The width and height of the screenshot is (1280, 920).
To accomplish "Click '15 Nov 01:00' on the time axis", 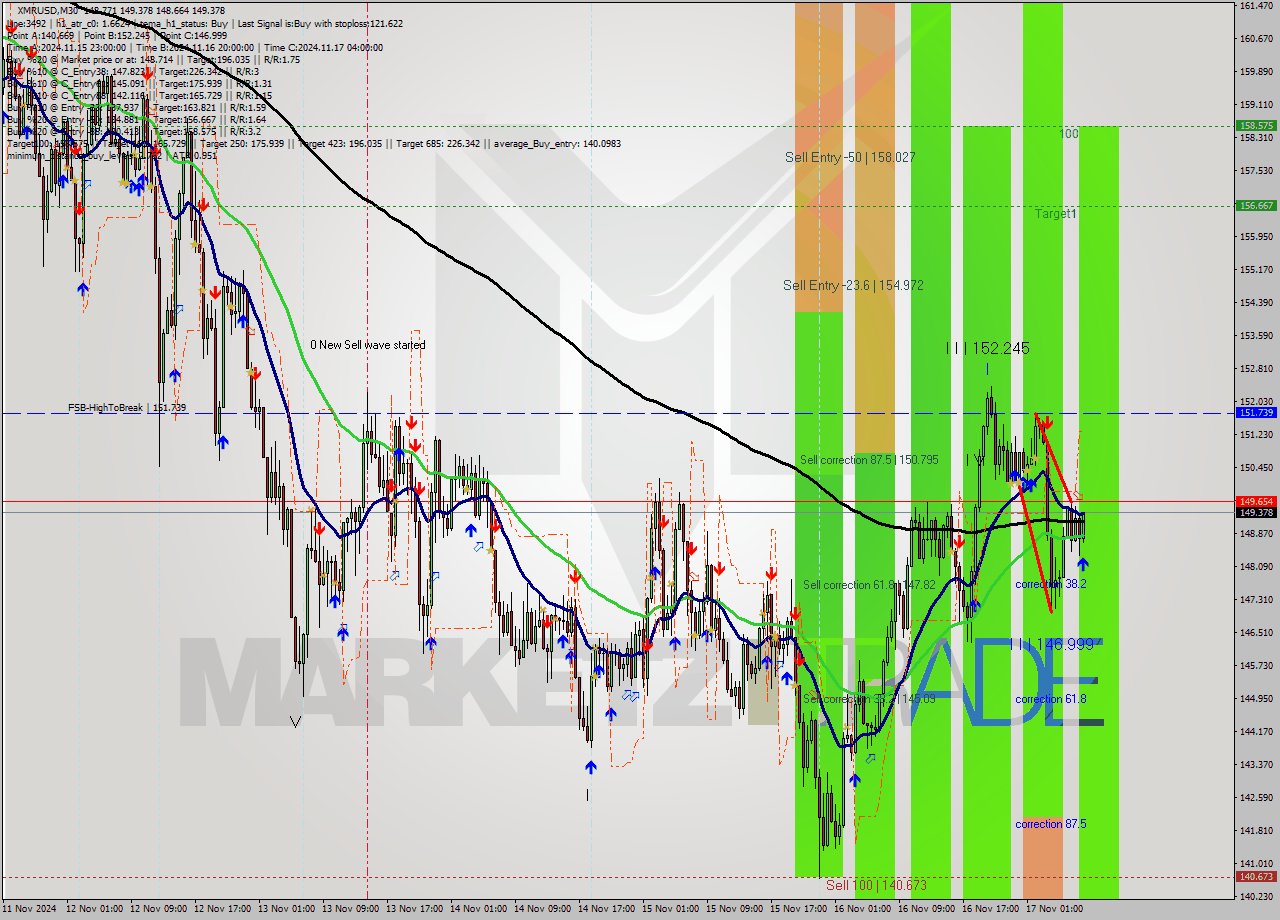I will [671, 909].
